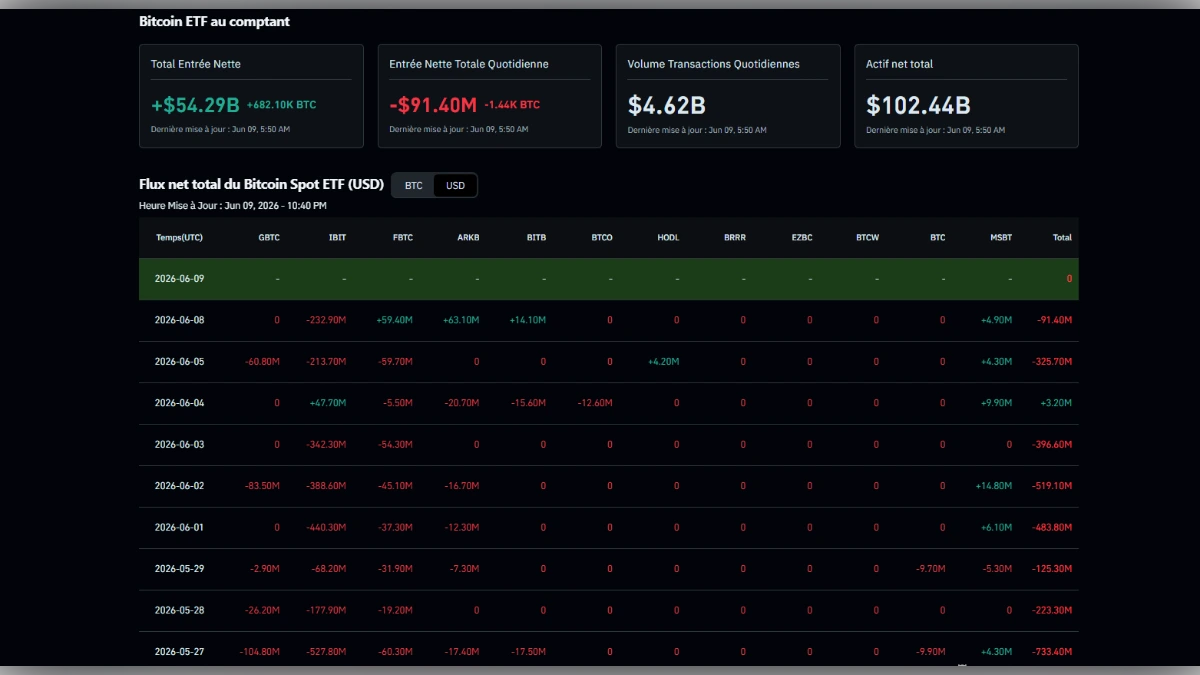Click the -519.10M total value
The image size is (1200, 675).
click(x=1052, y=486)
